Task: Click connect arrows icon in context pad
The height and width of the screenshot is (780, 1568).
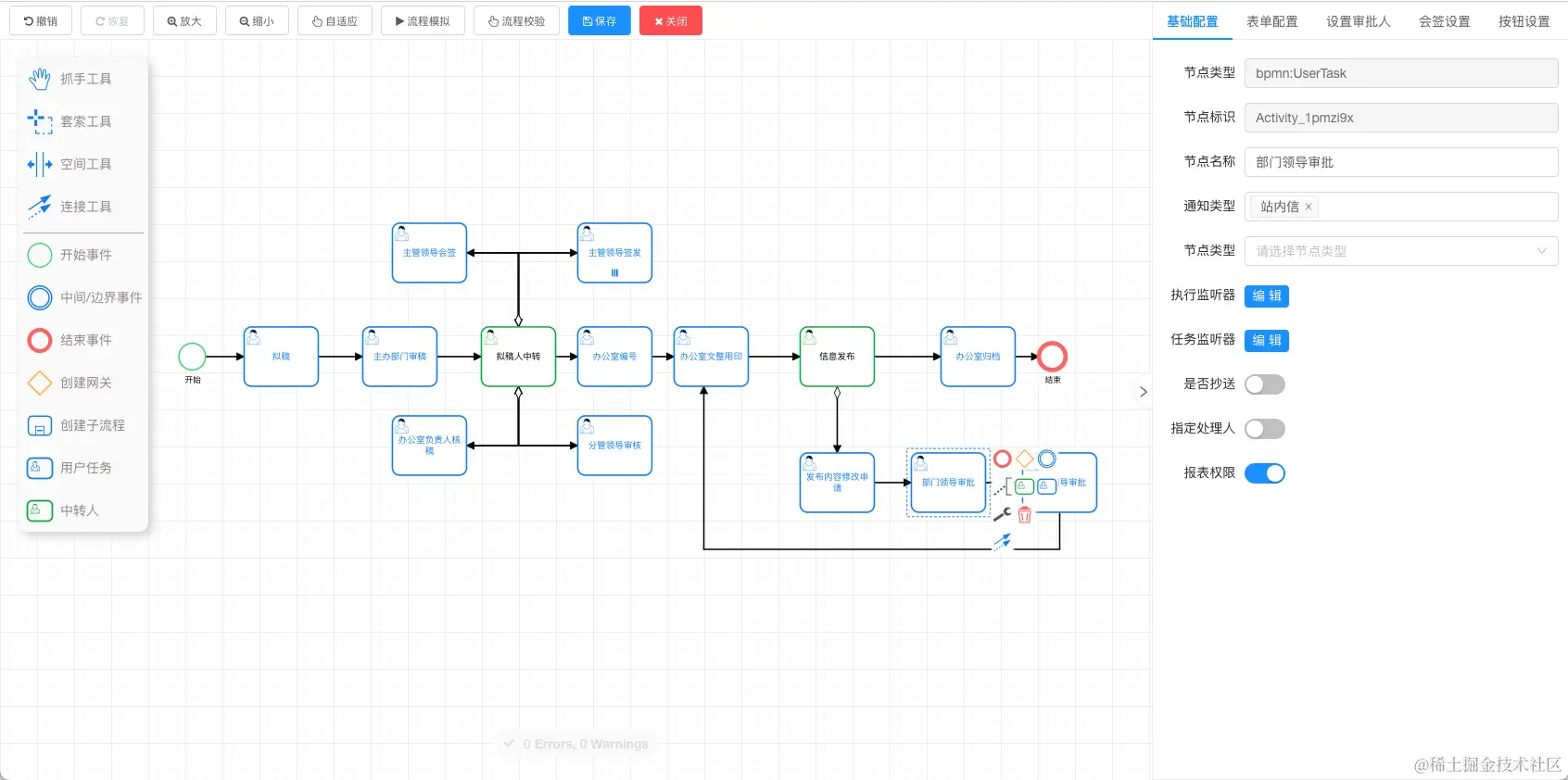Action: point(1003,542)
